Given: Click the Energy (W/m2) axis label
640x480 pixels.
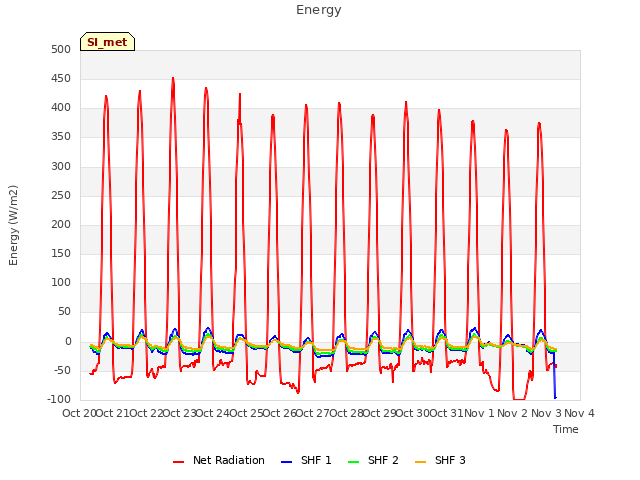Looking at the screenshot, I should pyautogui.click(x=13, y=225).
